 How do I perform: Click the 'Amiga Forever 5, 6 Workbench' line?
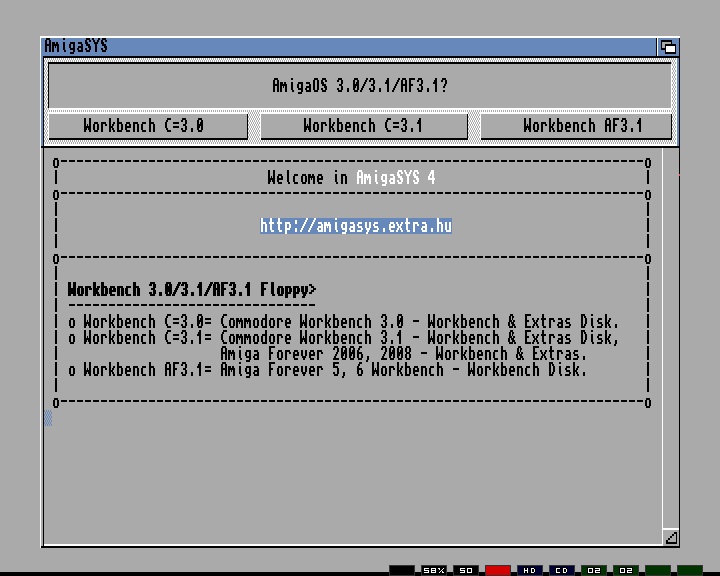327,370
